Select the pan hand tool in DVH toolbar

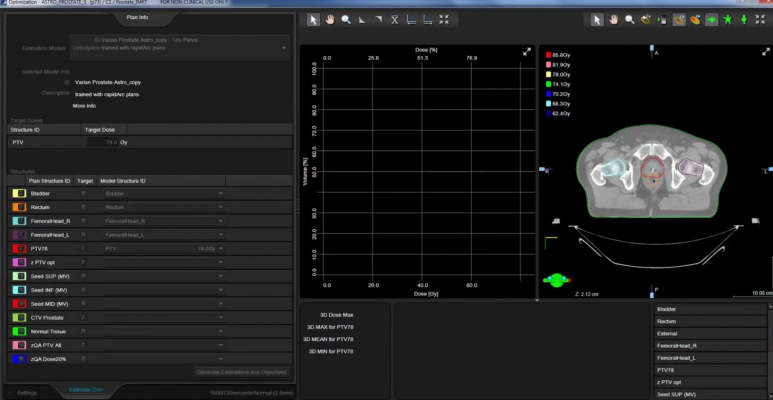[x=330, y=19]
